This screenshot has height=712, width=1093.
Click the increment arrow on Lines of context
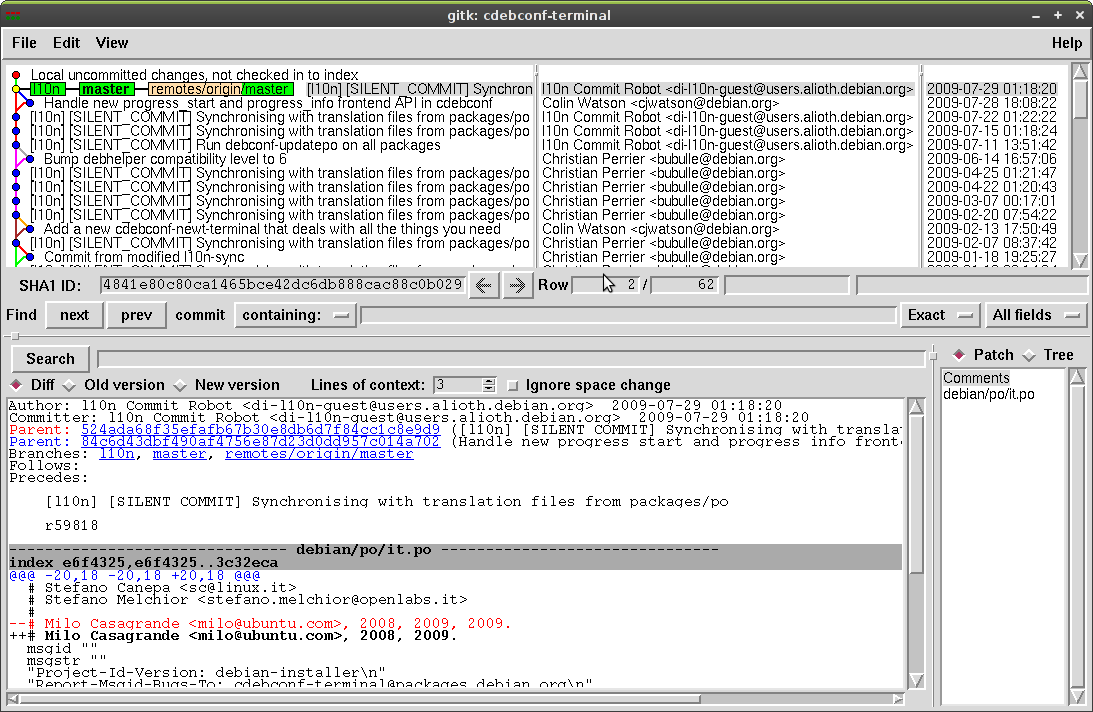(x=489, y=381)
